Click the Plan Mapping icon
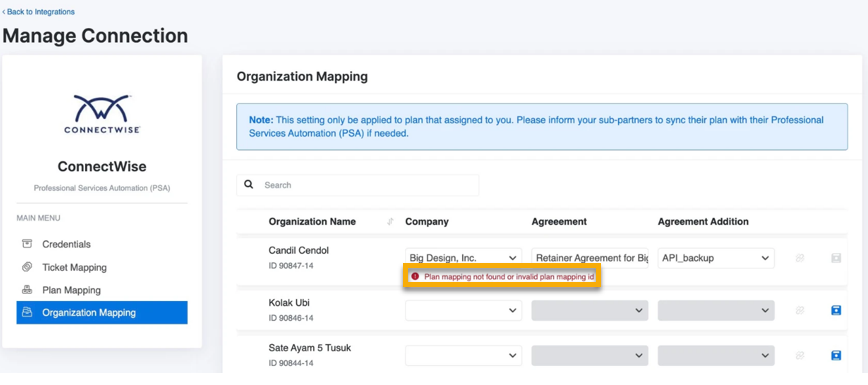Screen dimensions: 868x385 point(27,290)
